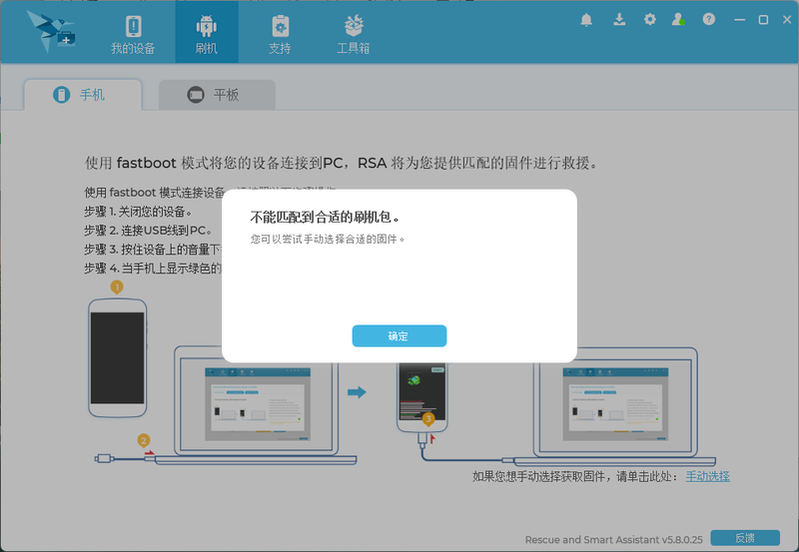Open the 工具箱 toolbox section
The image size is (799, 552).
pos(353,34)
